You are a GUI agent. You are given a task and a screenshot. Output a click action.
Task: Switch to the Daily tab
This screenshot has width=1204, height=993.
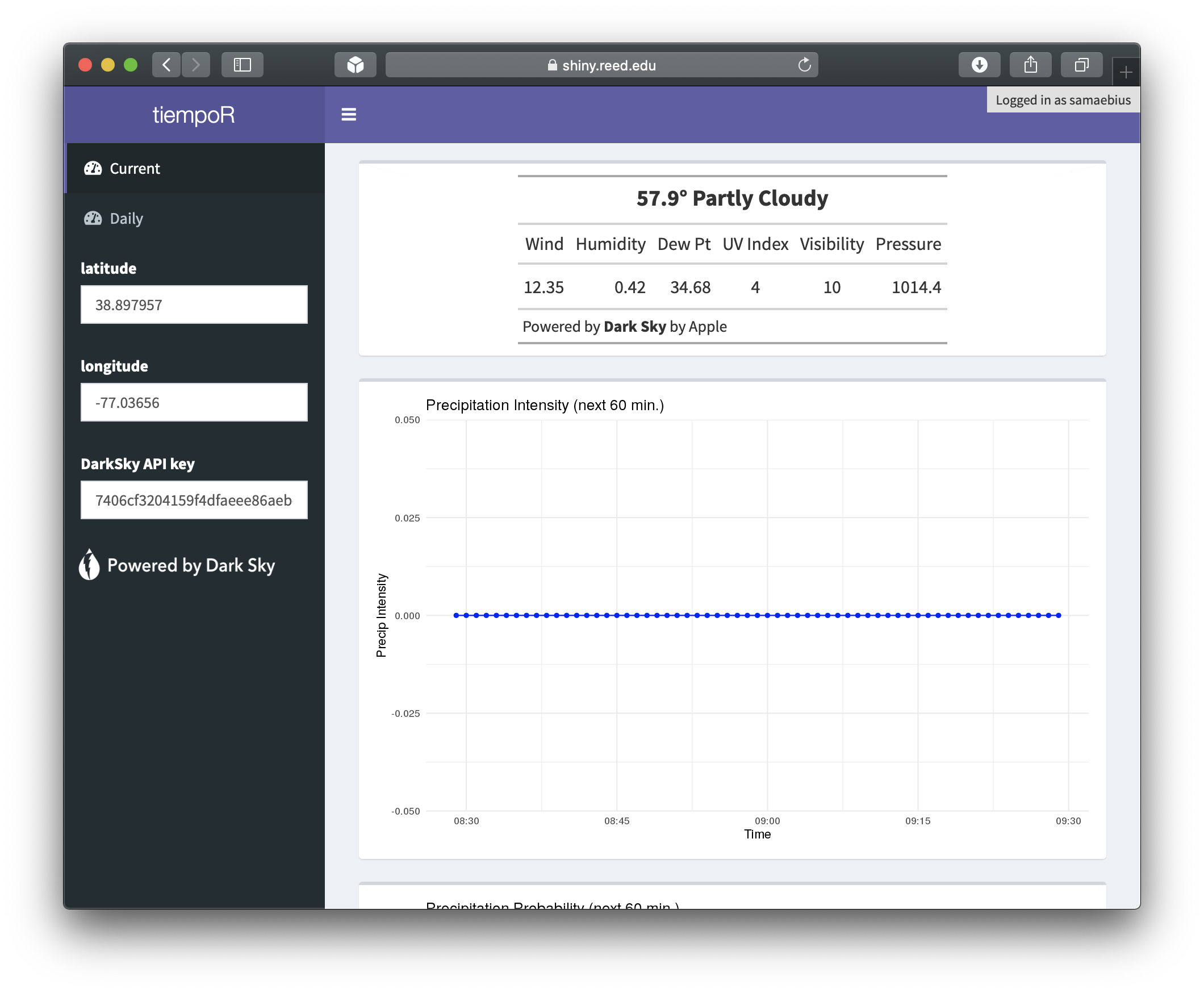[126, 219]
